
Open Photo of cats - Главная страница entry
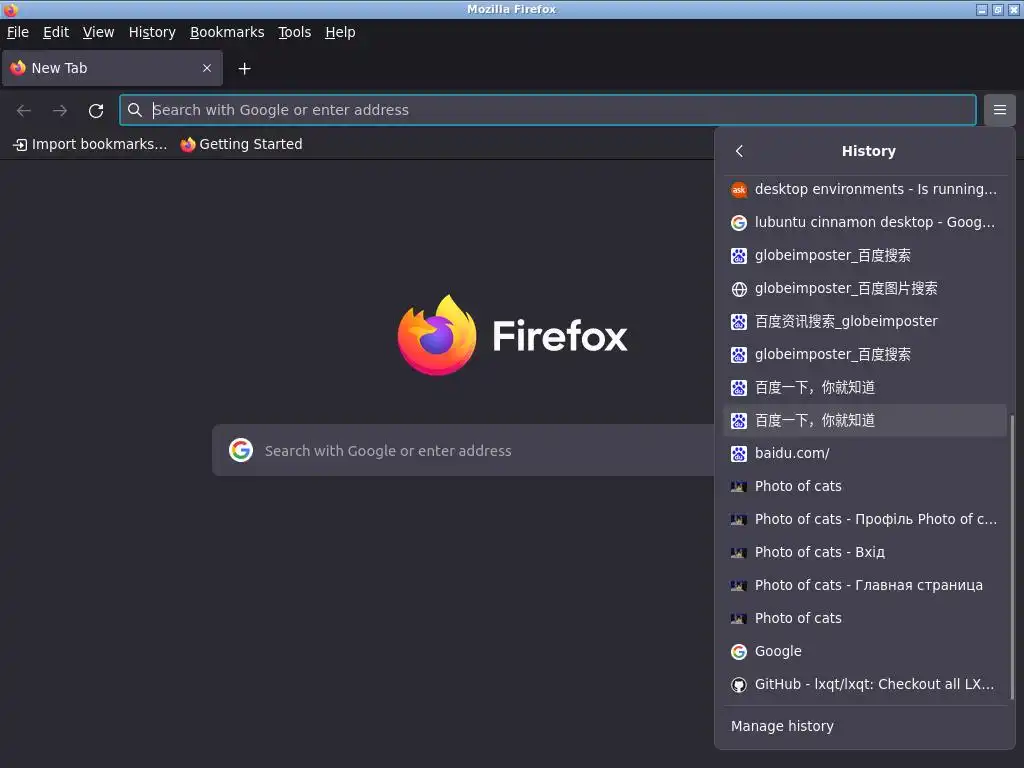865,585
